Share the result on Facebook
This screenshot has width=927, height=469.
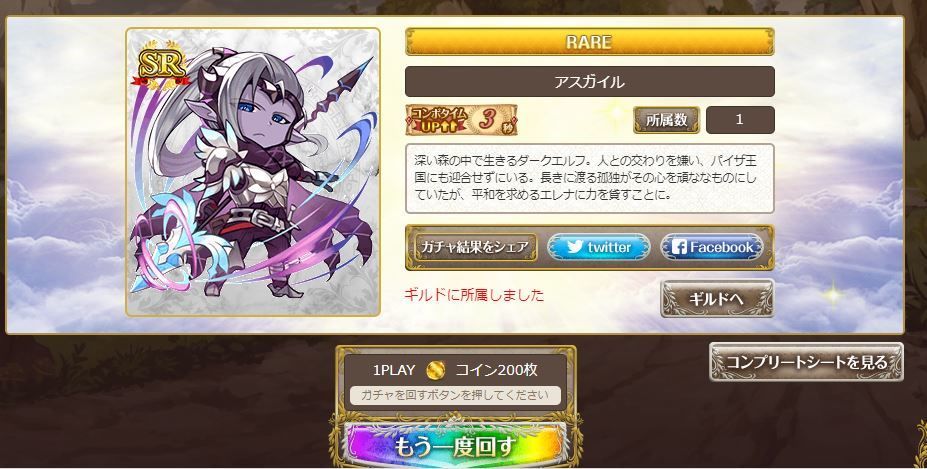(711, 247)
